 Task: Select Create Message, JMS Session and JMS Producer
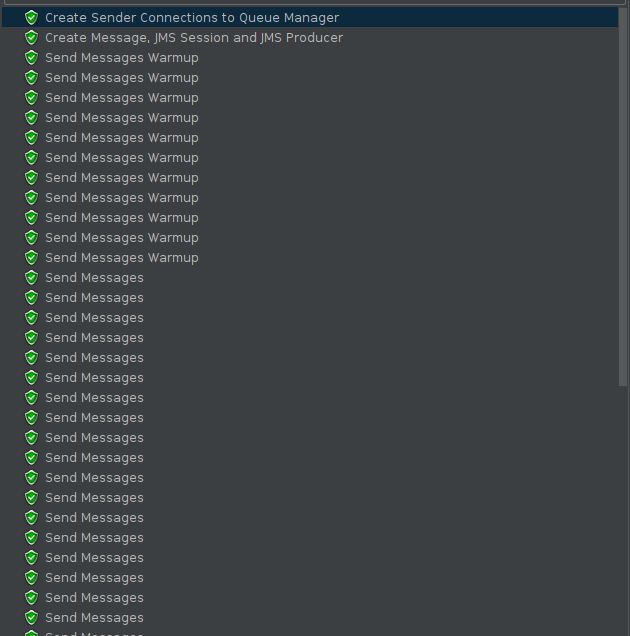pyautogui.click(x=194, y=38)
